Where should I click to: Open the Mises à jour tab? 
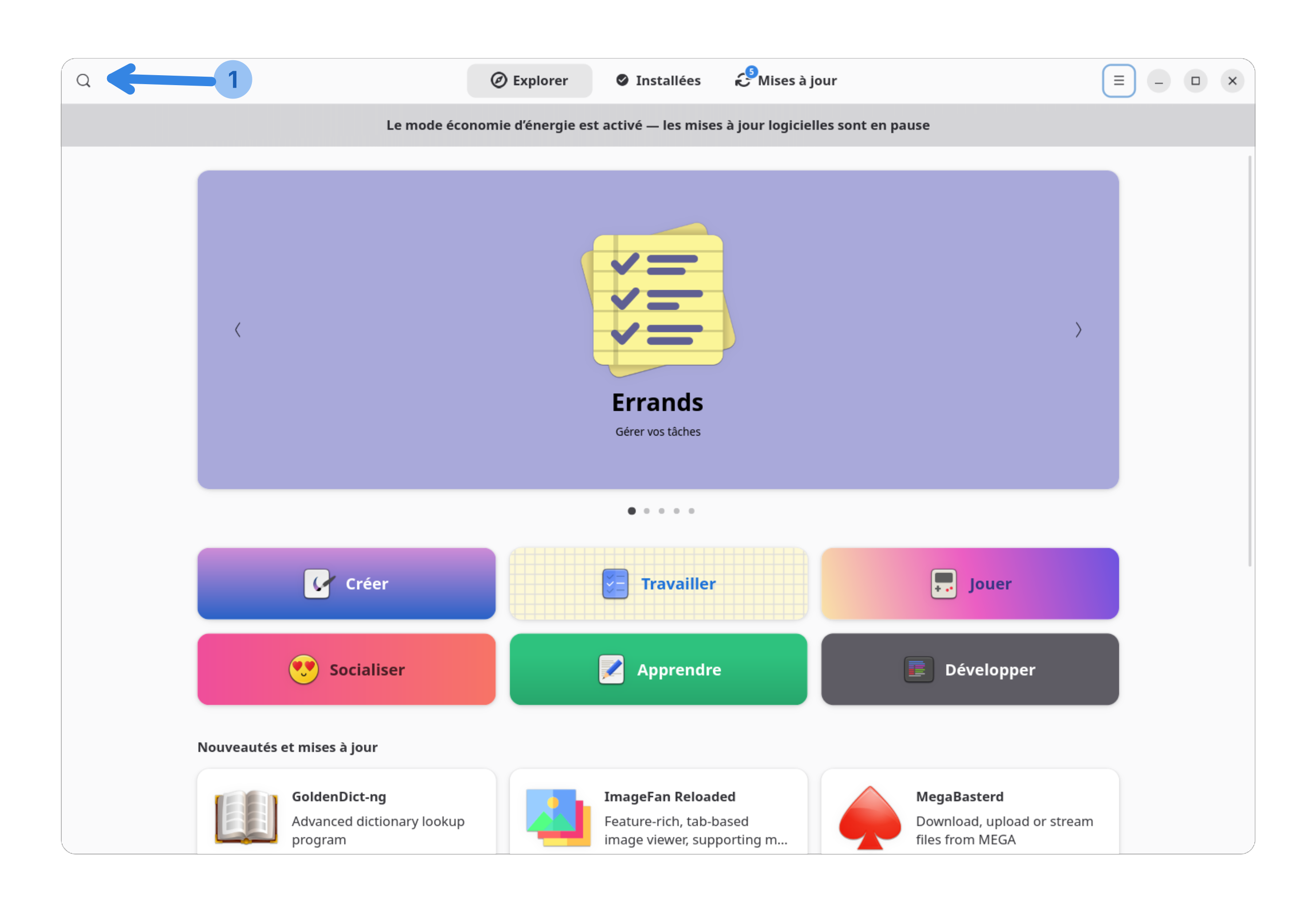click(786, 81)
